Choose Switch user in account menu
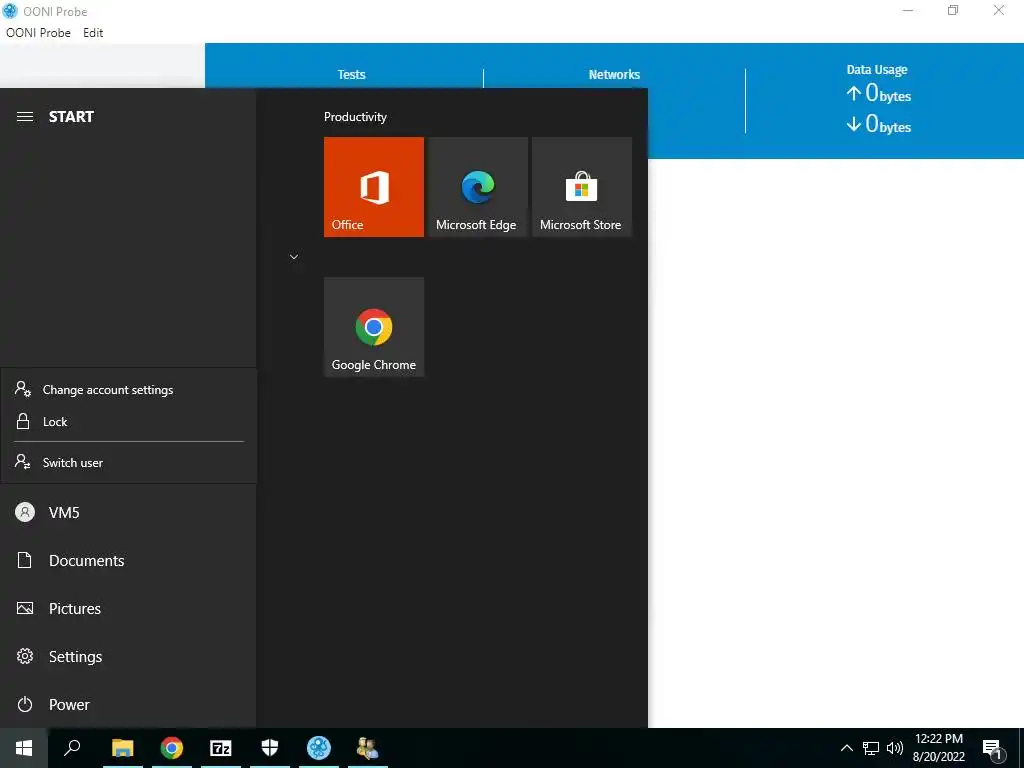The width and height of the screenshot is (1024, 768). 129,462
